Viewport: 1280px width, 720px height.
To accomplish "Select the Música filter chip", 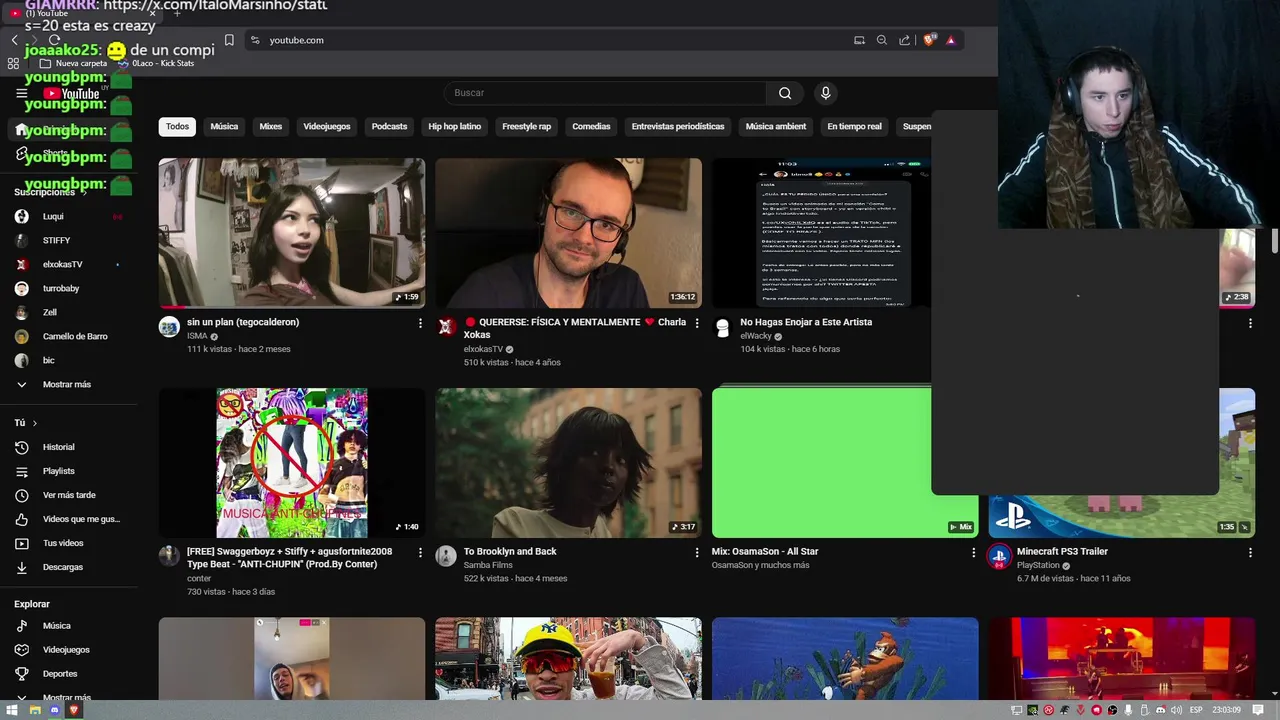I will pyautogui.click(x=224, y=127).
